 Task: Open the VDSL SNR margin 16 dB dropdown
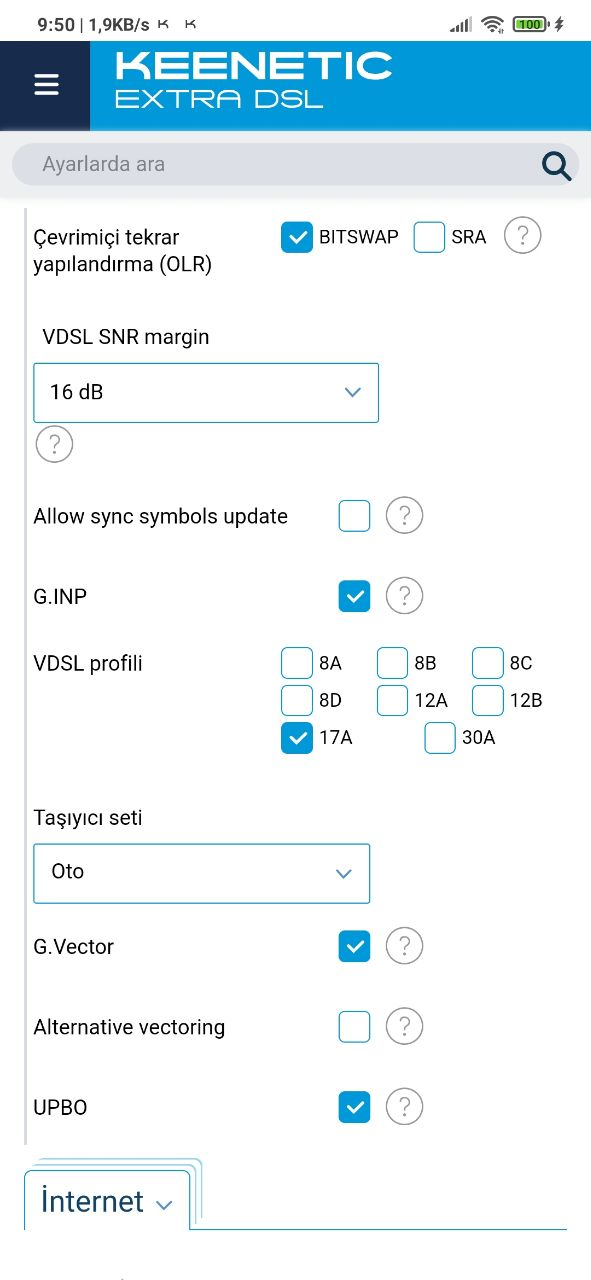206,392
